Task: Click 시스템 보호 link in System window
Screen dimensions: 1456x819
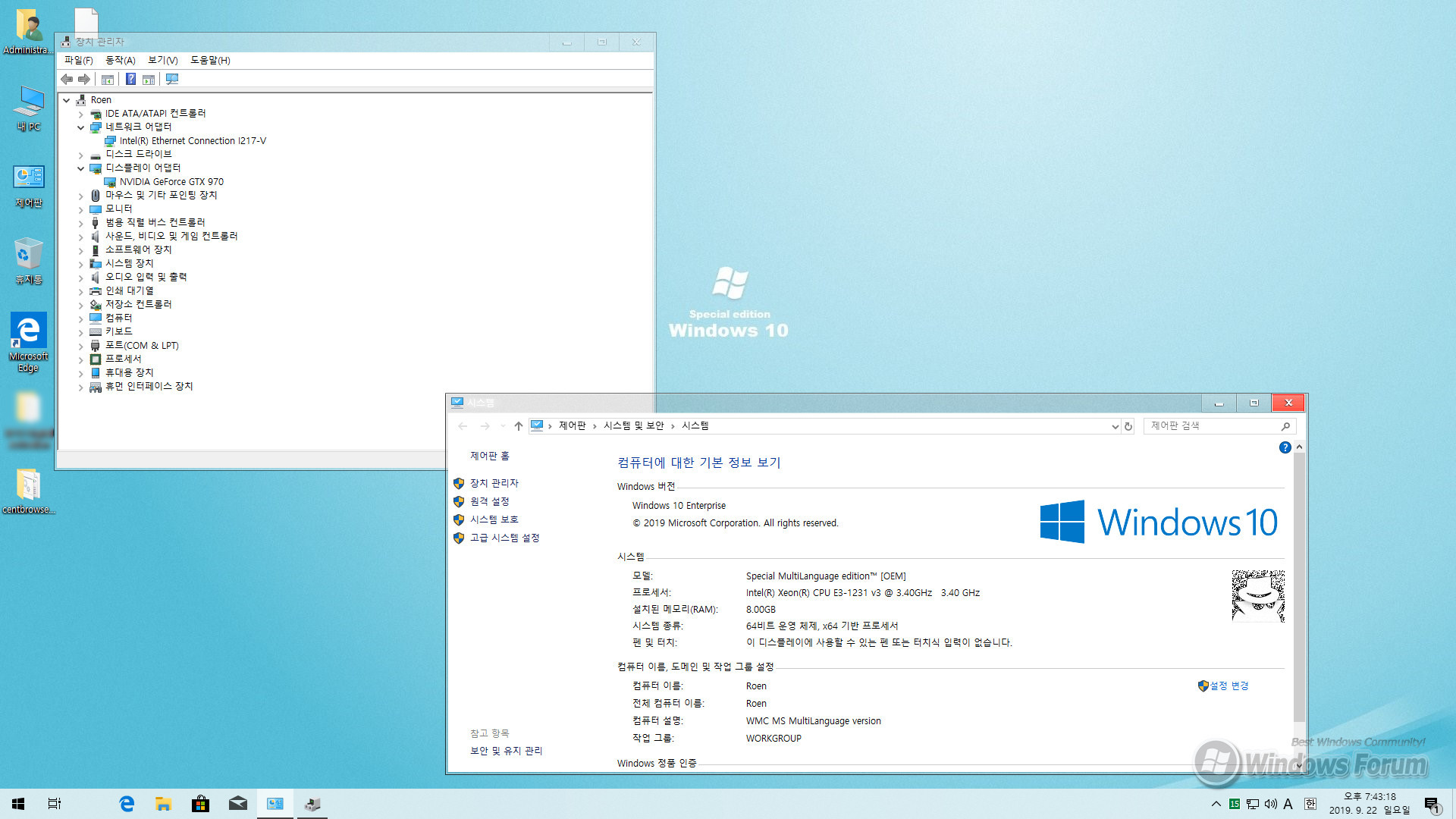Action: pos(494,519)
